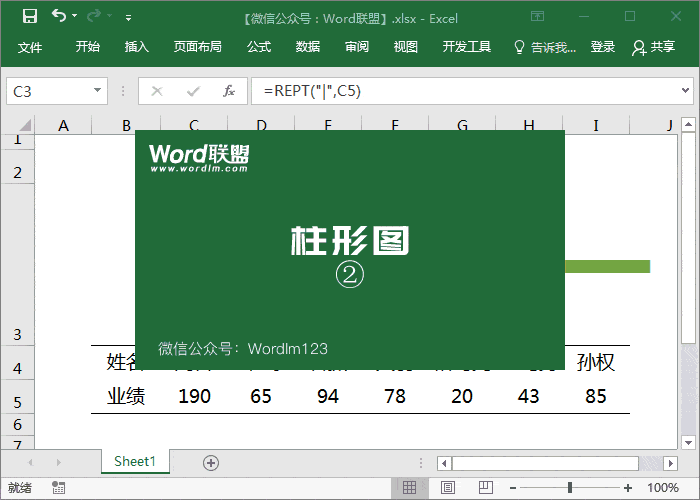Viewport: 700px width, 500px height.
Task: Click the cell with value 78
Action: click(395, 396)
